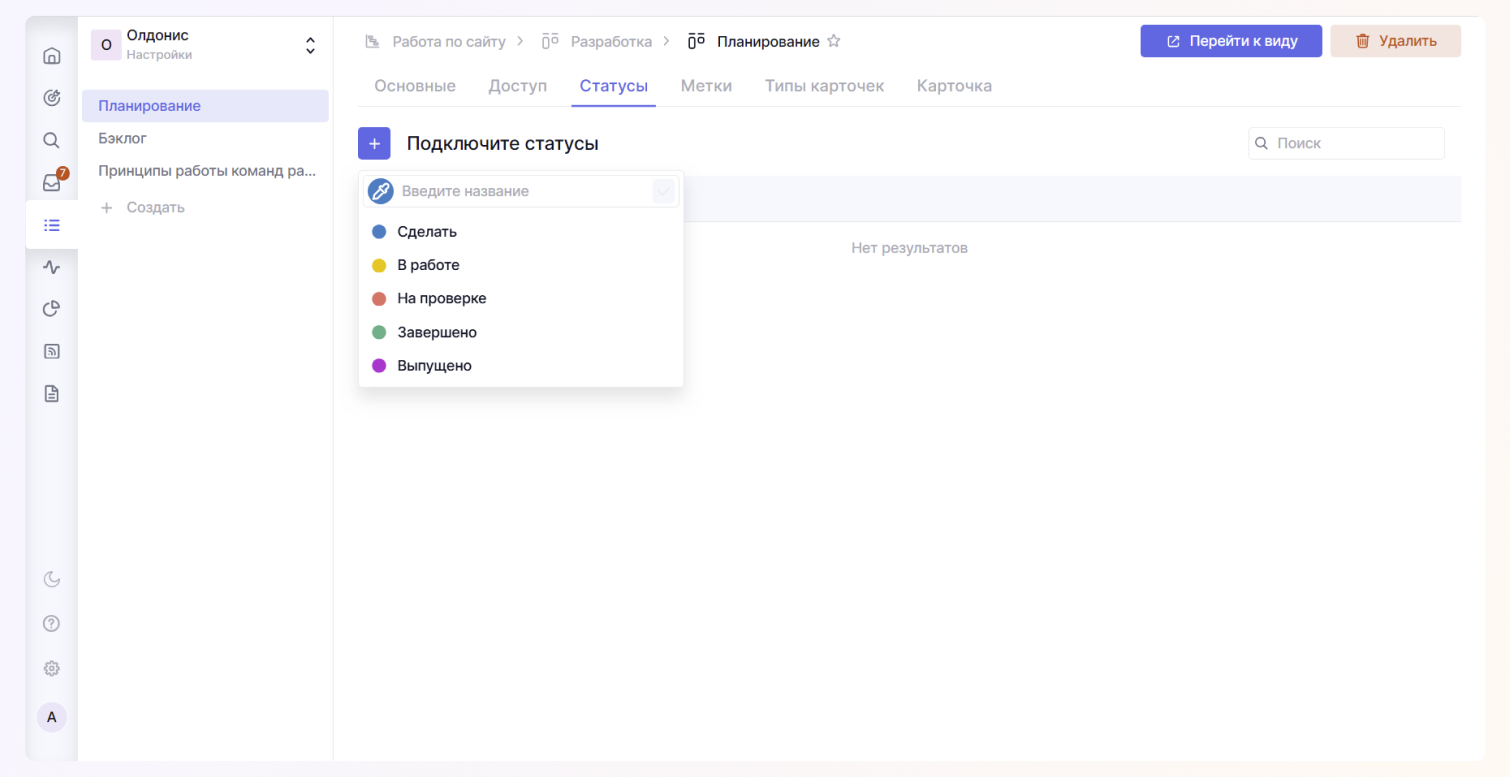Open the documents page icon

(52, 394)
